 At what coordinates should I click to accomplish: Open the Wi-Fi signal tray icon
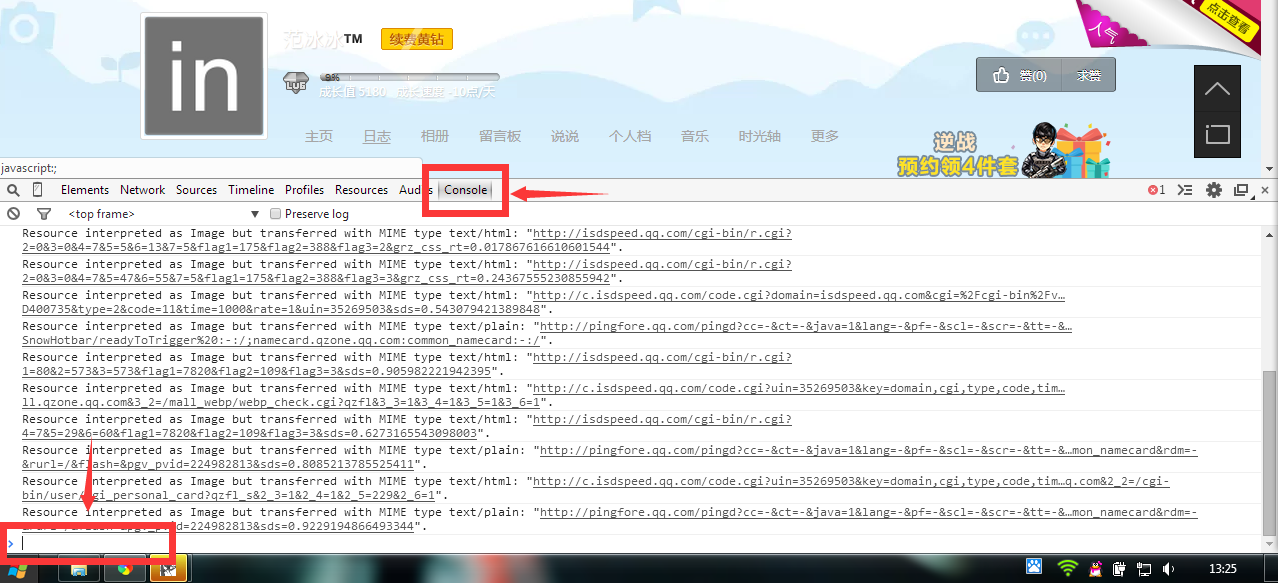click(x=1068, y=568)
